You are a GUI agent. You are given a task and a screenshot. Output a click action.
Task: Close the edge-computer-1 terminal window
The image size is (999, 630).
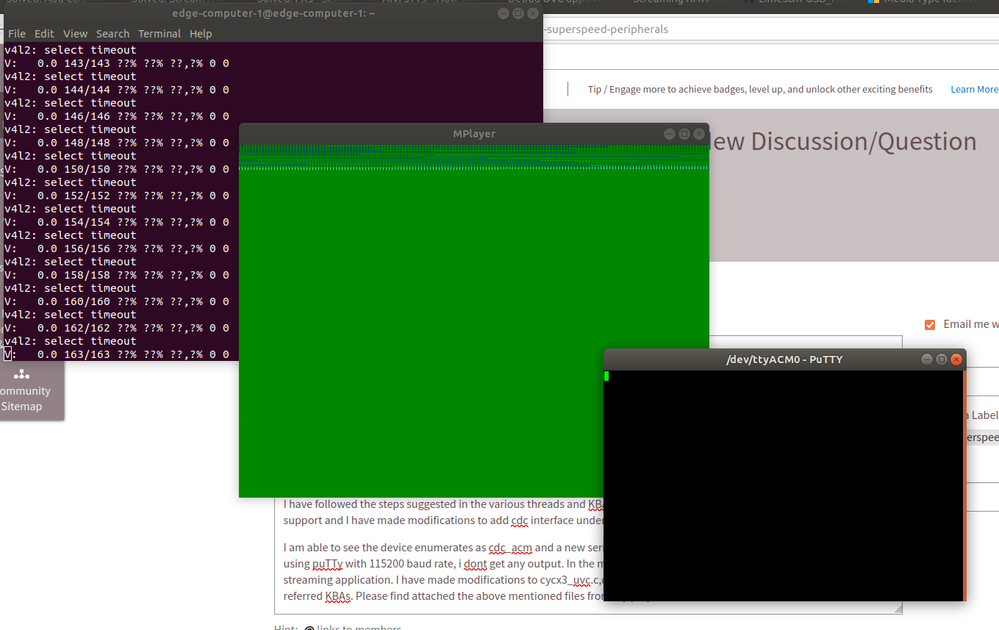(x=533, y=13)
